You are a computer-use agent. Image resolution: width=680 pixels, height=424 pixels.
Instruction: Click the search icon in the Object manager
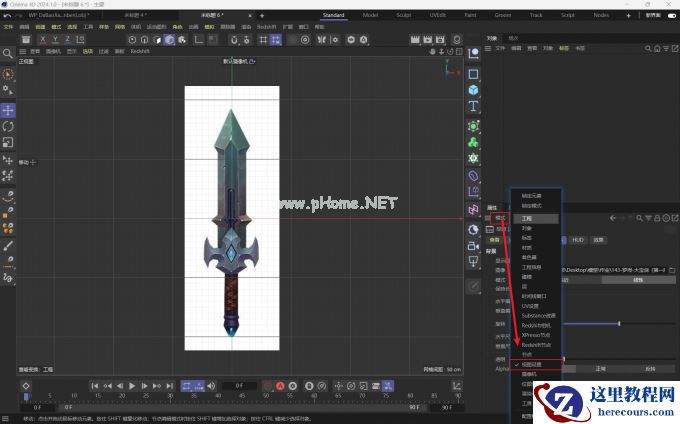point(648,49)
